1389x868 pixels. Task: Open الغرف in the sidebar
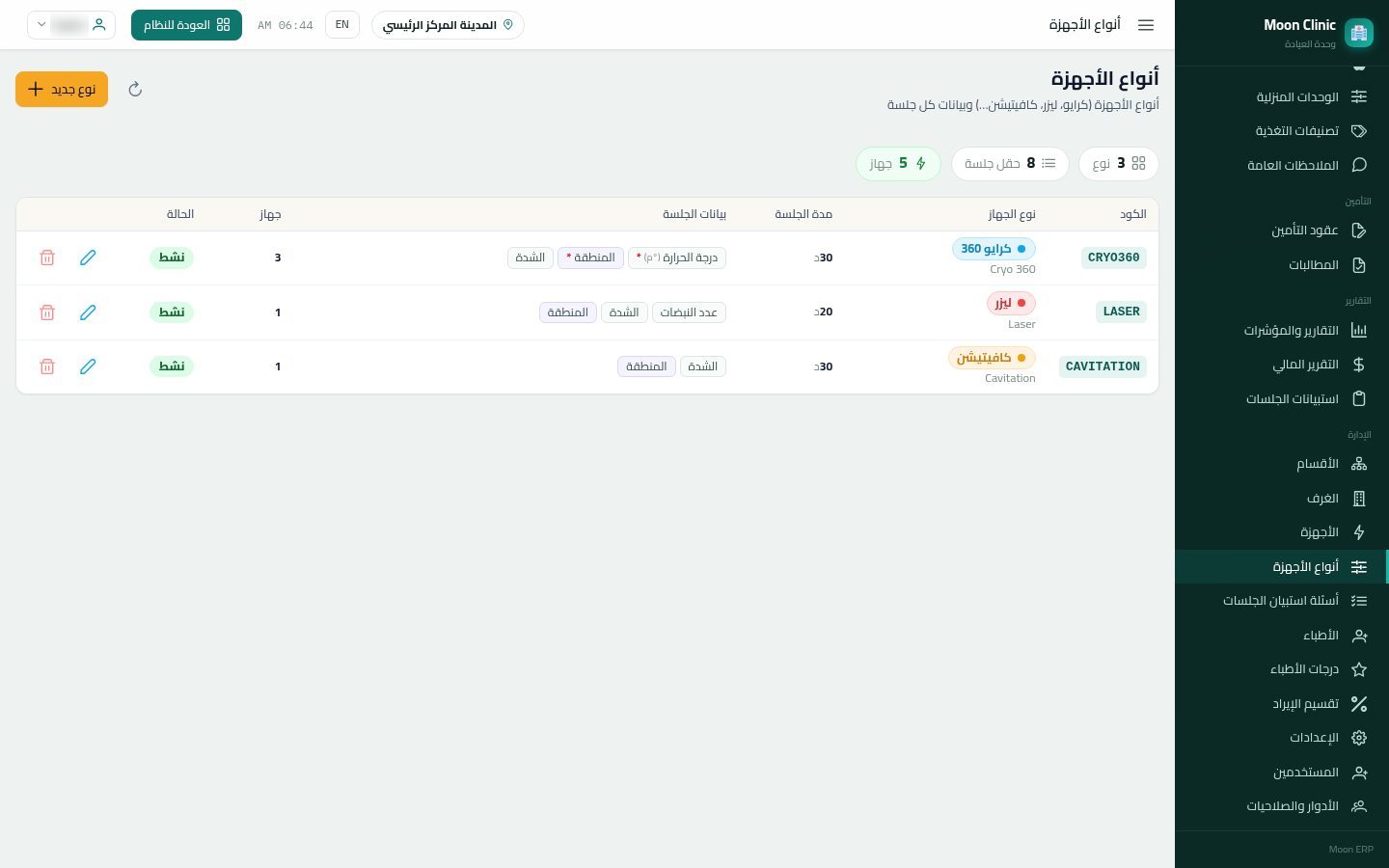[x=1282, y=499]
